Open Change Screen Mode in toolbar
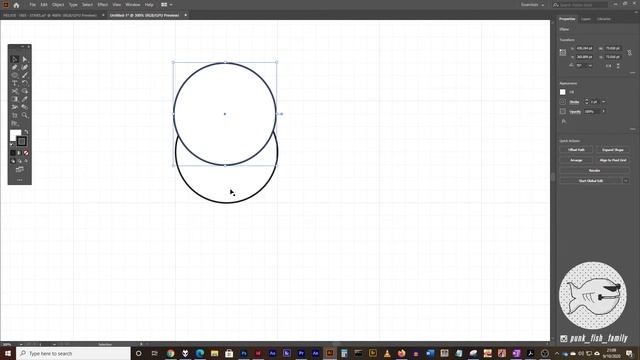 [x=20, y=170]
